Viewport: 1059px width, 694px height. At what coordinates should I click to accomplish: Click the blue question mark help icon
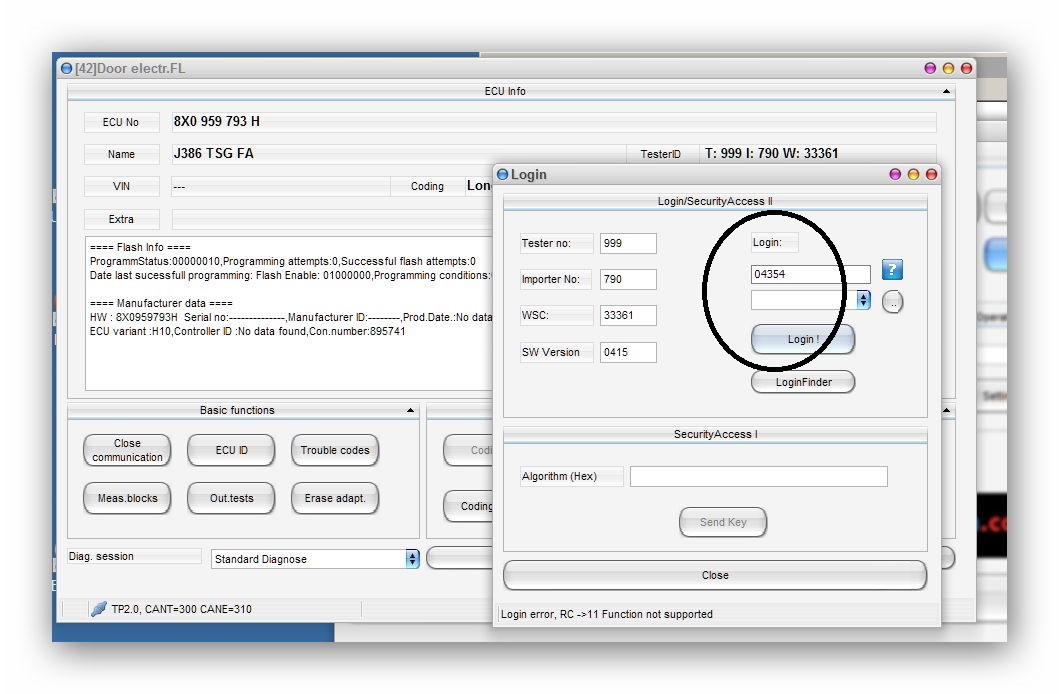(x=892, y=270)
